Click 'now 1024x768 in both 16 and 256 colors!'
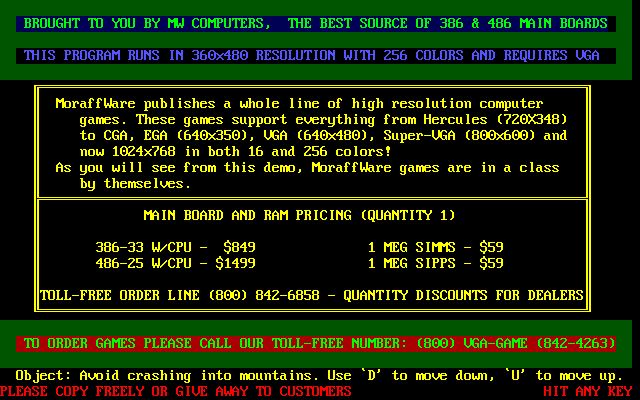This screenshot has height=400, width=640. click(236, 152)
